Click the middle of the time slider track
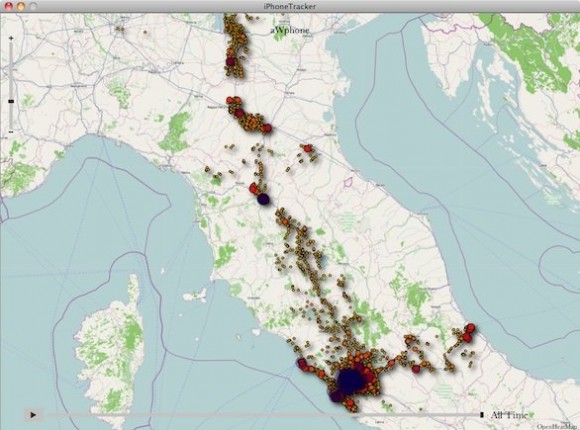 pos(263,415)
